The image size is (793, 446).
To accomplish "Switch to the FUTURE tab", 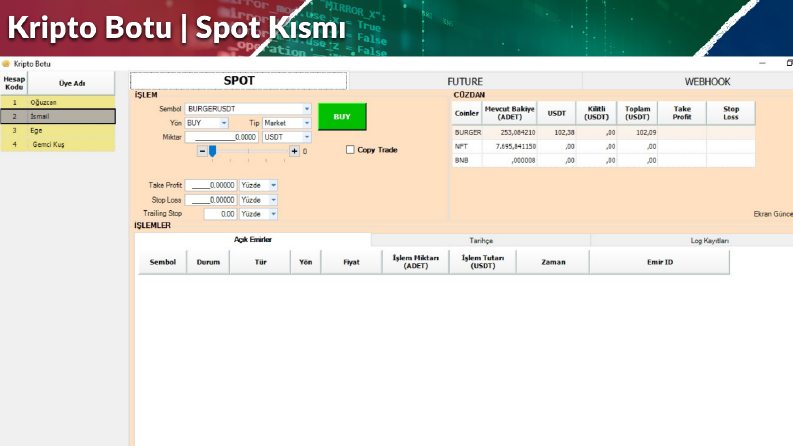I will (x=465, y=81).
